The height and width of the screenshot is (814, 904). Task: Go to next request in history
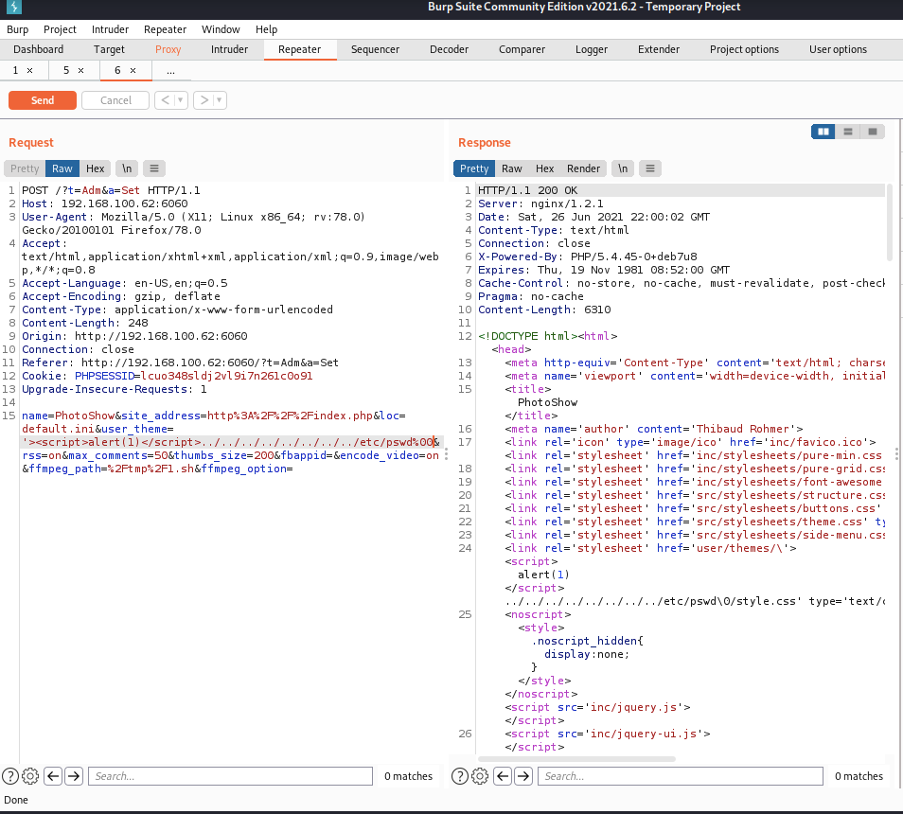coord(204,100)
